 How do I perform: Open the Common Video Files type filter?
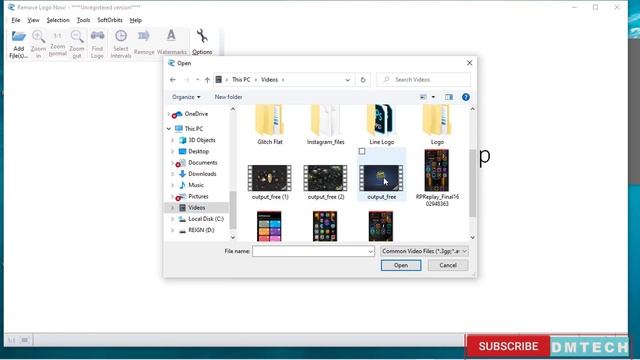coord(424,251)
